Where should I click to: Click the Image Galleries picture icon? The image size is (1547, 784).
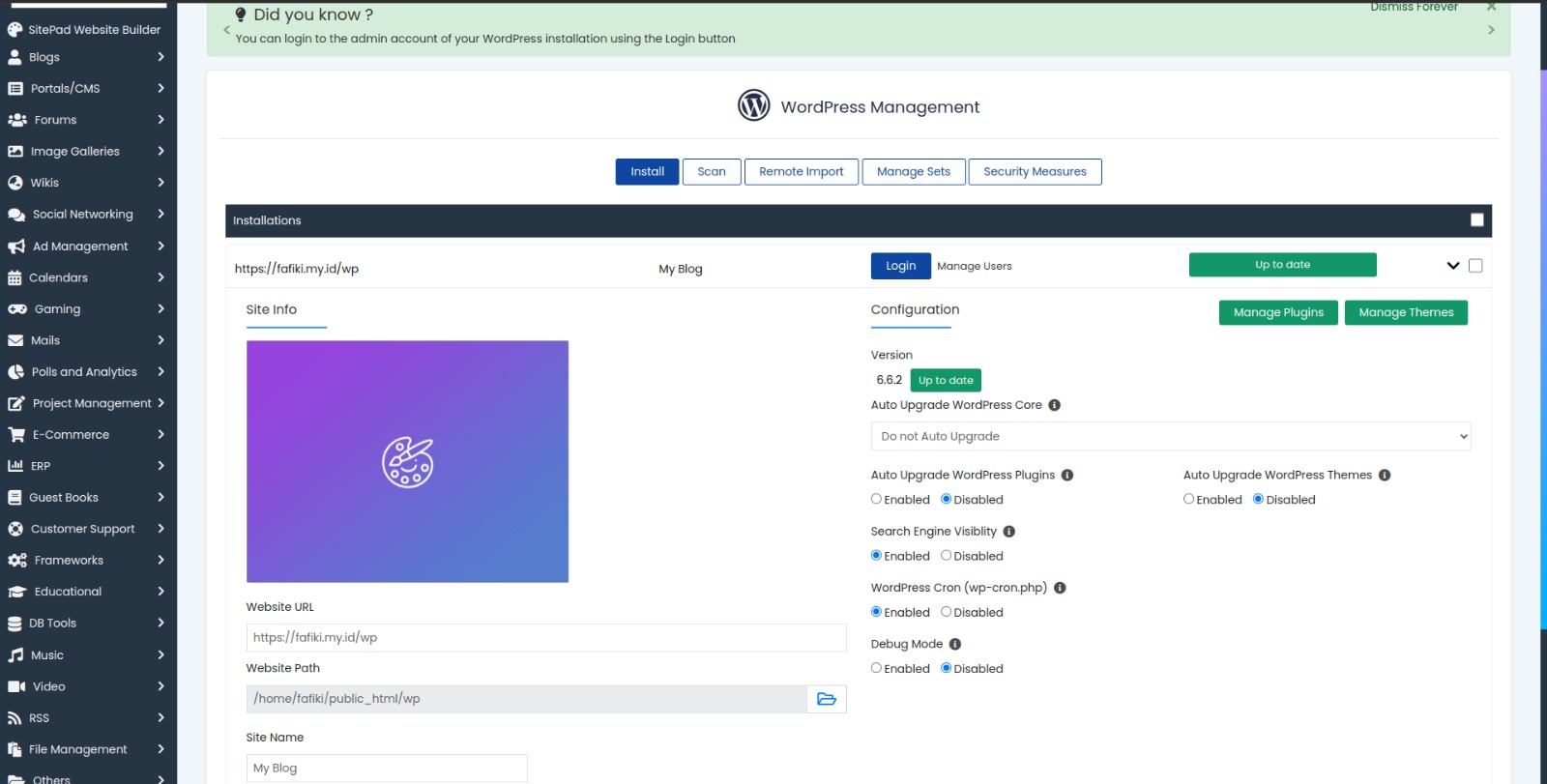[15, 152]
